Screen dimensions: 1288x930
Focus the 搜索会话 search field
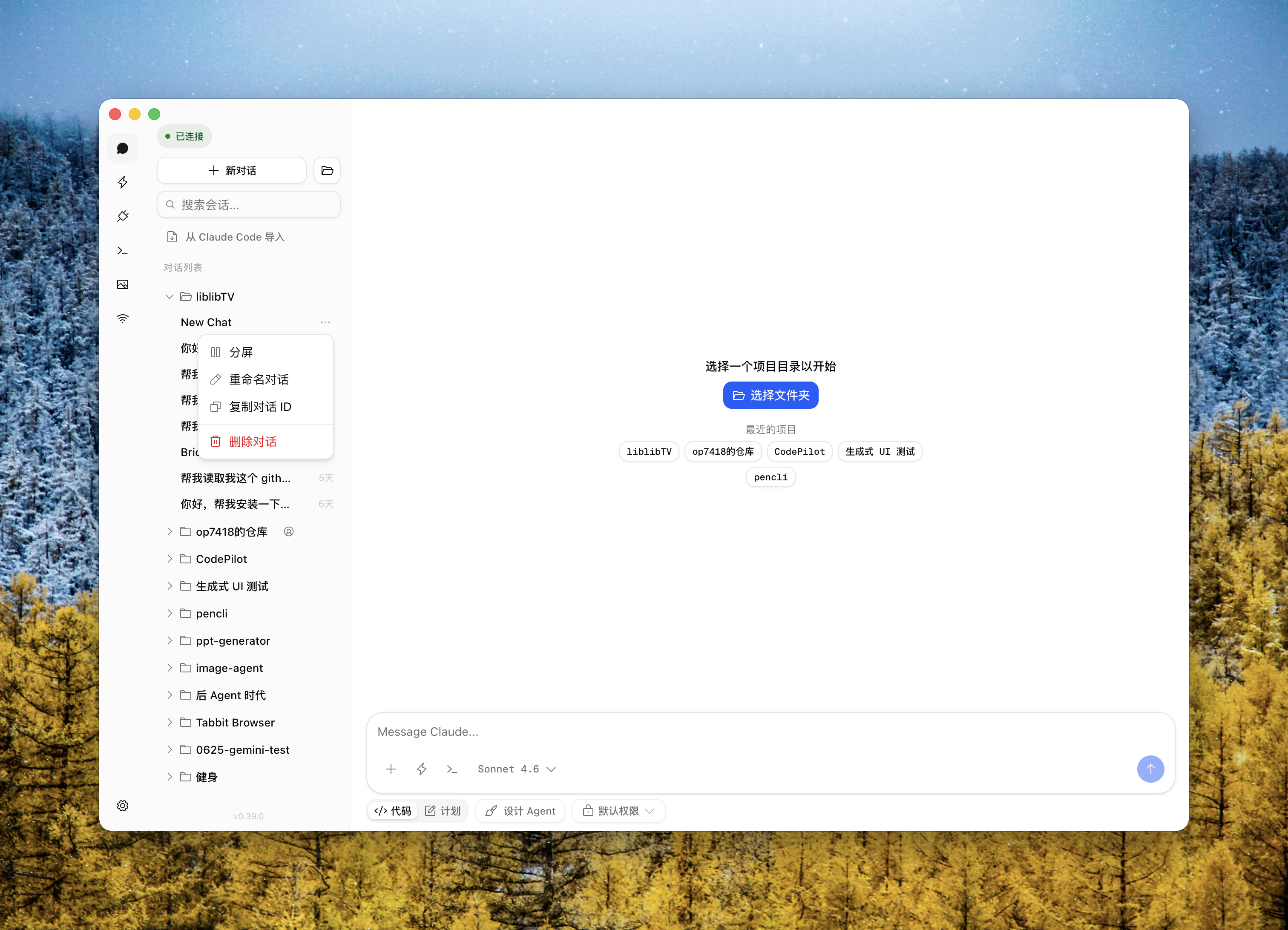click(x=249, y=204)
